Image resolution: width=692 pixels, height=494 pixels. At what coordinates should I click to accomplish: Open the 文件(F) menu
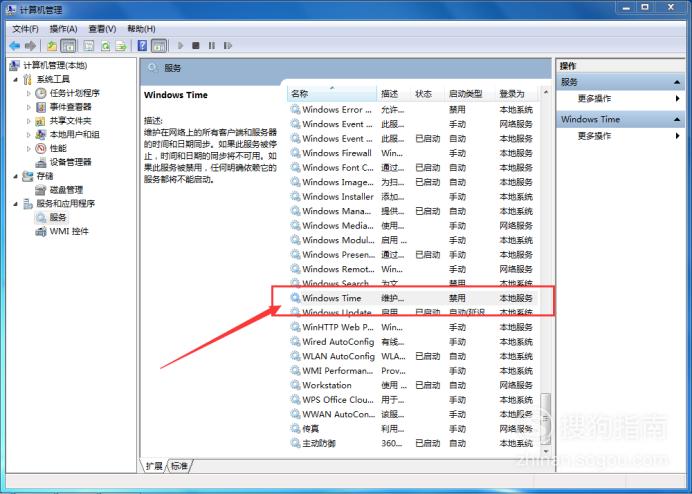(25, 29)
